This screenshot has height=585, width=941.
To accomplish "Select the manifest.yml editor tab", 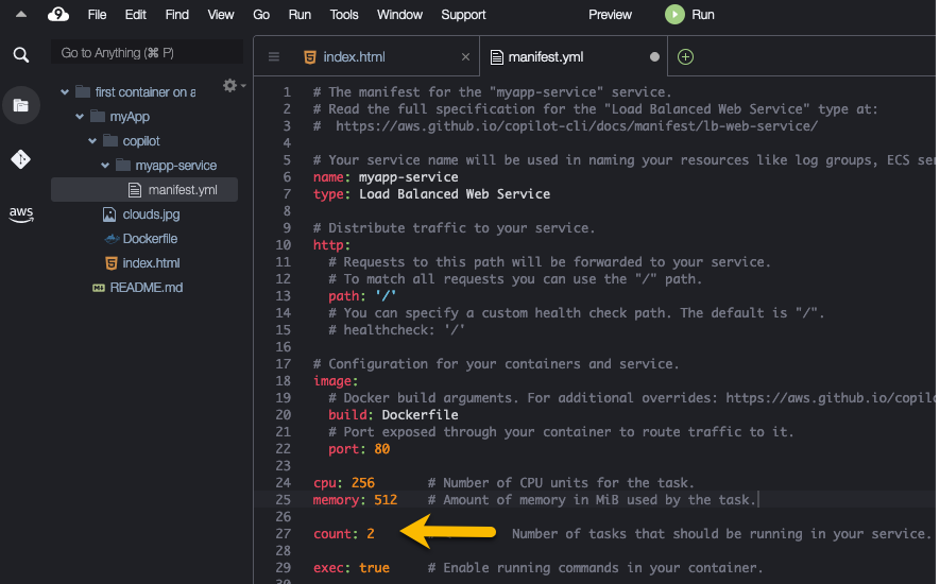I will tap(573, 57).
